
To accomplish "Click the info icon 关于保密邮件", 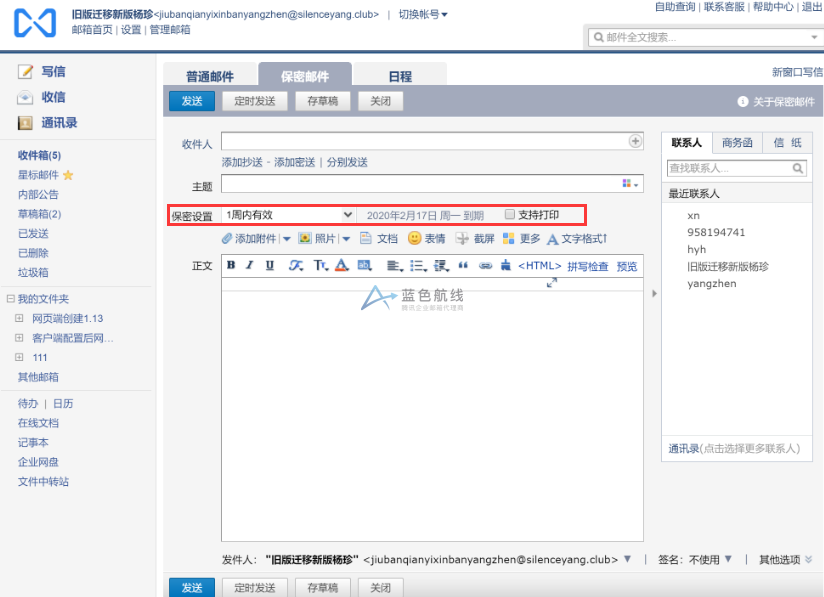I will (743, 101).
